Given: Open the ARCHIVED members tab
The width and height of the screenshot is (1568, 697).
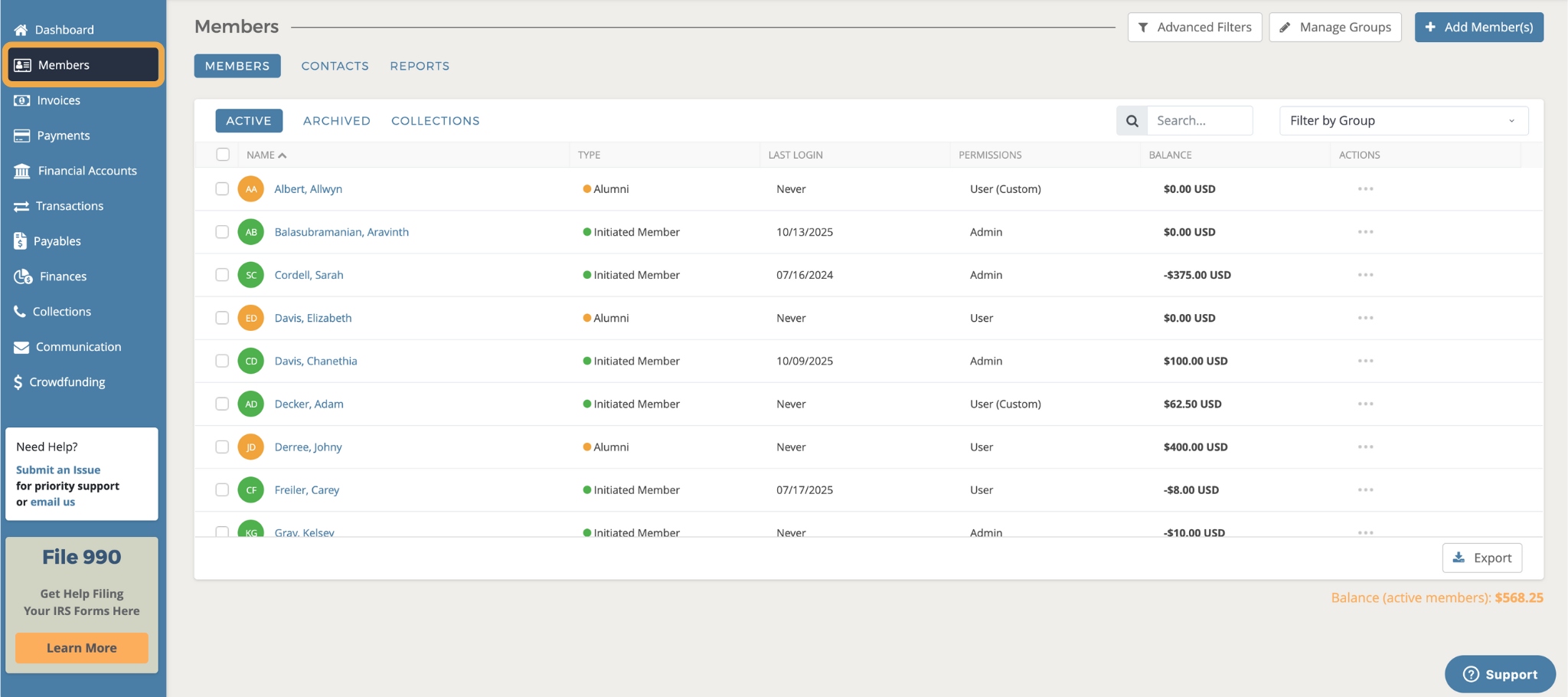Looking at the screenshot, I should point(336,120).
